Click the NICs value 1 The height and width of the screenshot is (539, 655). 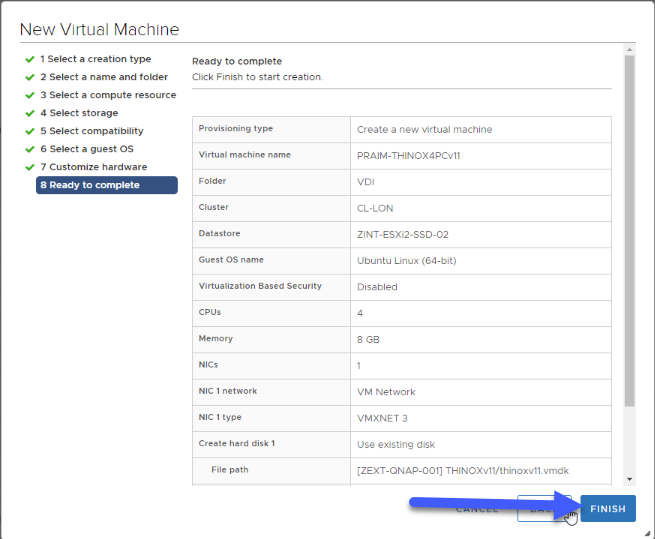[x=358, y=366]
